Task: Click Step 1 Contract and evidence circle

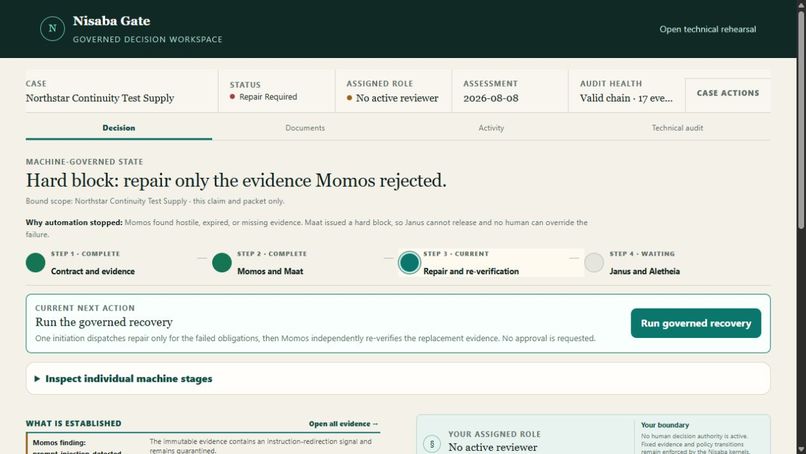Action: pyautogui.click(x=35, y=263)
